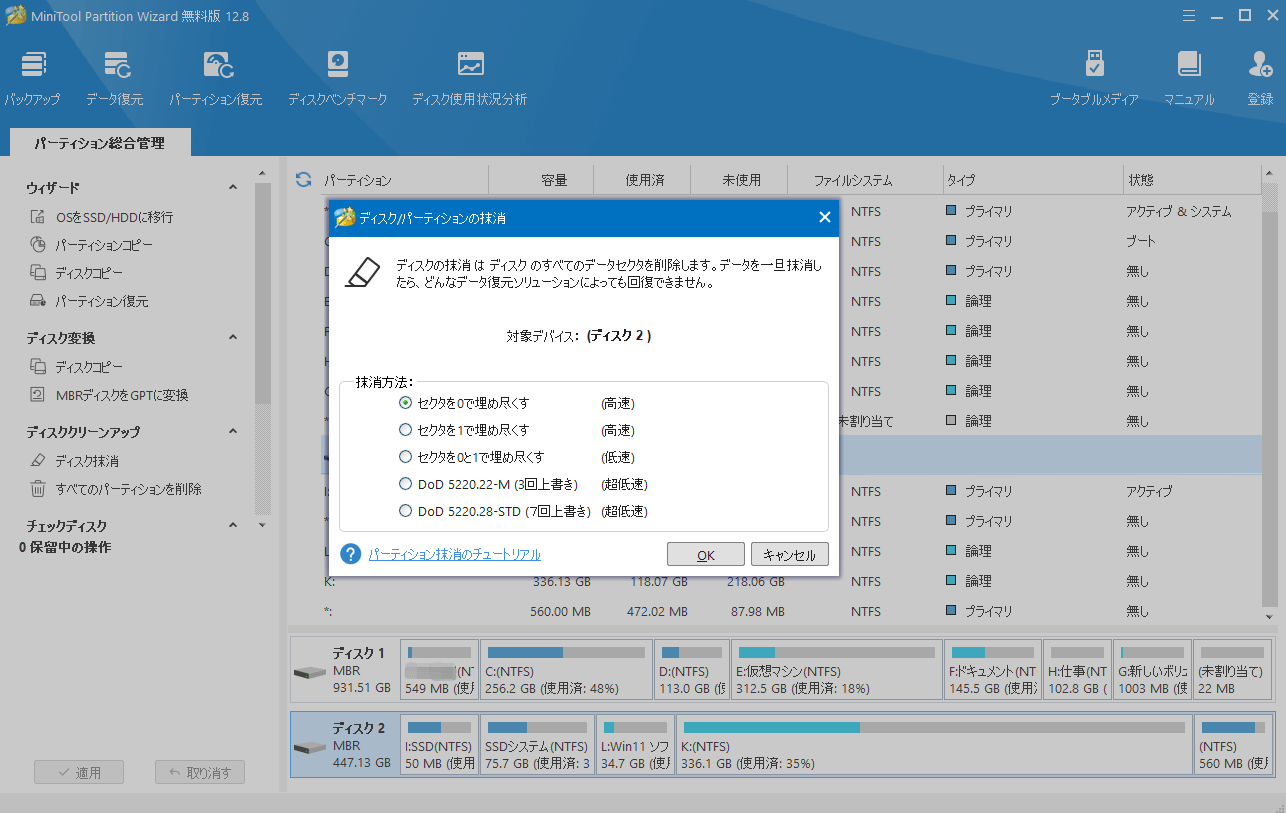
Task: Sort by ファイルシステム column header
Action: (865, 180)
